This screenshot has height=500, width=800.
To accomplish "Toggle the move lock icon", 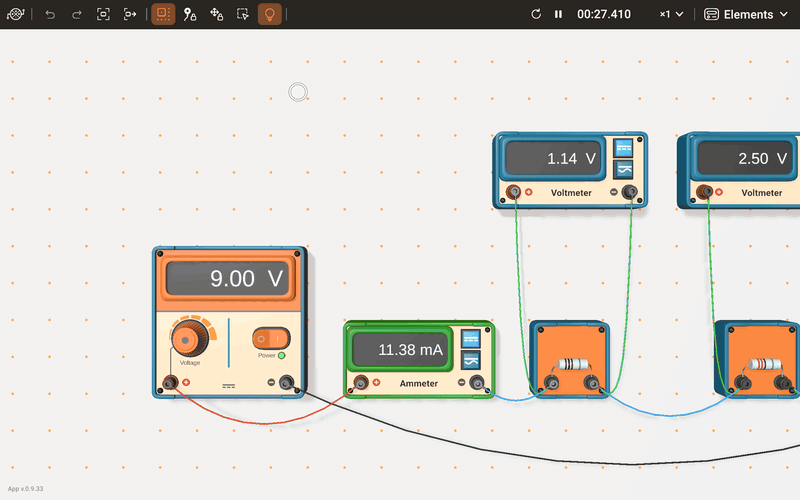I will point(216,14).
